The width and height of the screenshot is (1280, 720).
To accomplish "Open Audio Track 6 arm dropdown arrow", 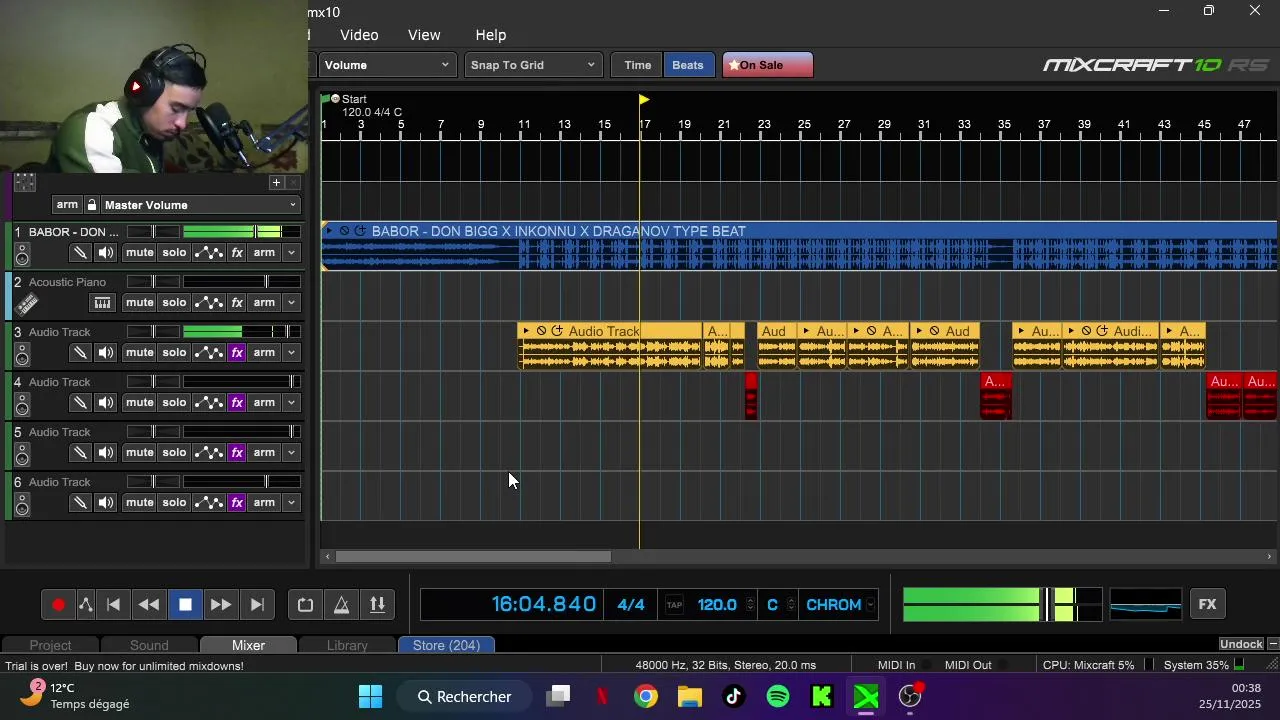I will pyautogui.click(x=291, y=503).
